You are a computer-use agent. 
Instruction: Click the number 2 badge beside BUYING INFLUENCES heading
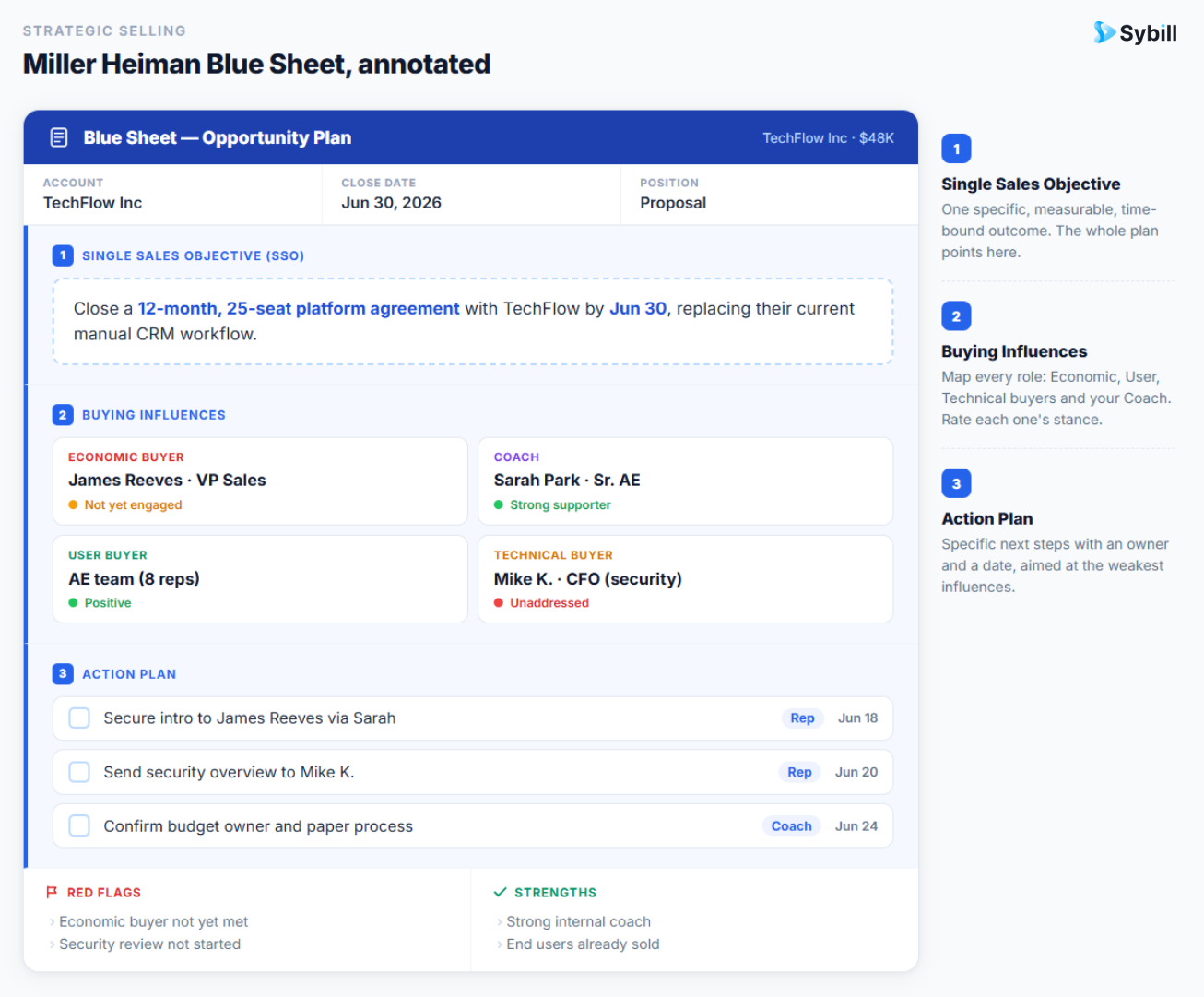(63, 415)
